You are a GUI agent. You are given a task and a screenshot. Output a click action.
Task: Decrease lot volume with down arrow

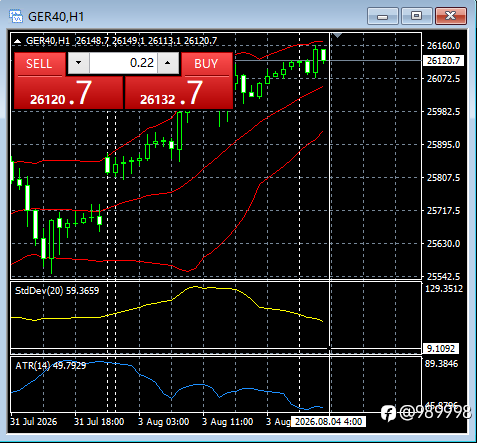point(79,63)
